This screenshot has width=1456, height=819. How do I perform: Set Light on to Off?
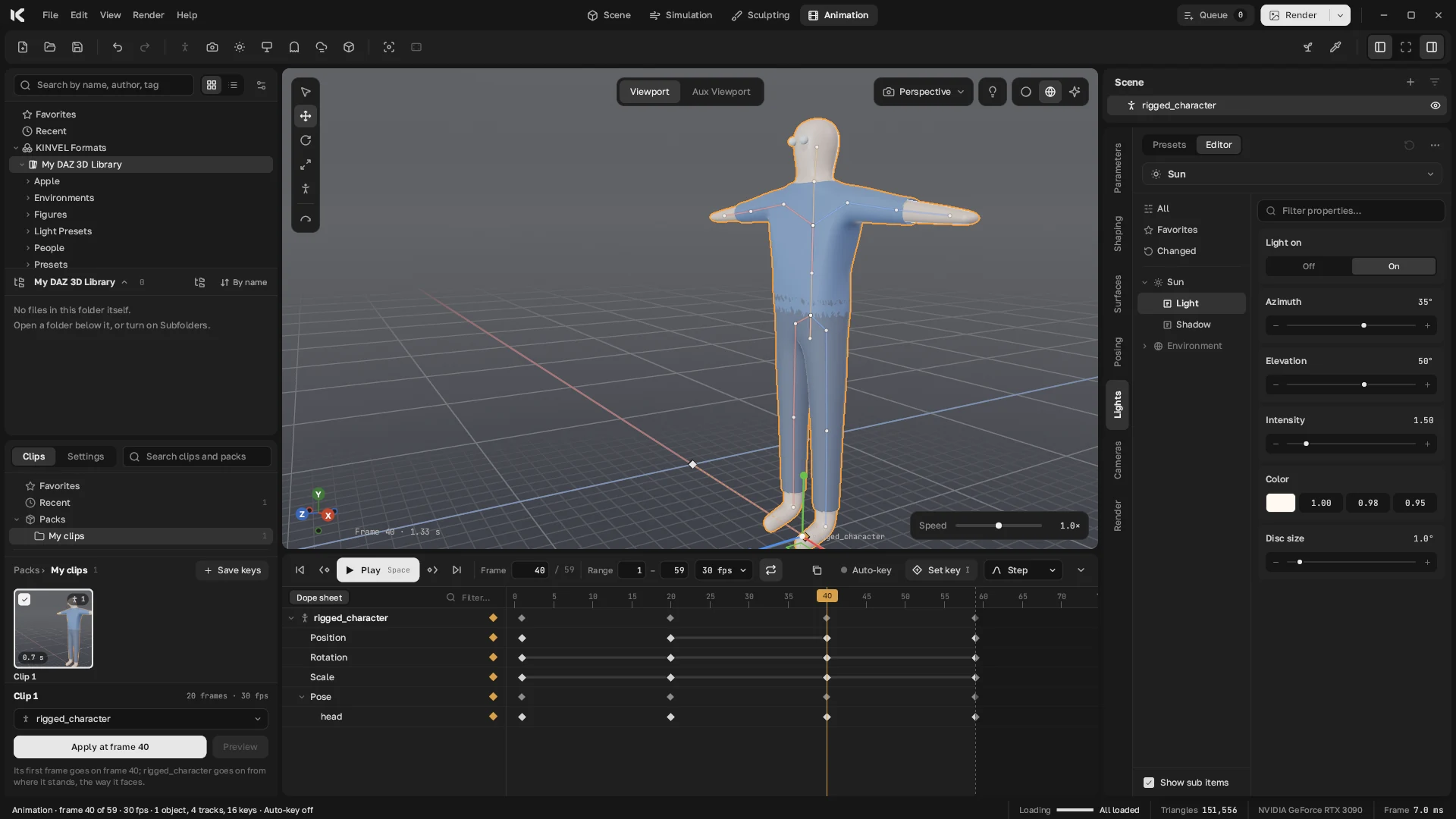(1309, 266)
